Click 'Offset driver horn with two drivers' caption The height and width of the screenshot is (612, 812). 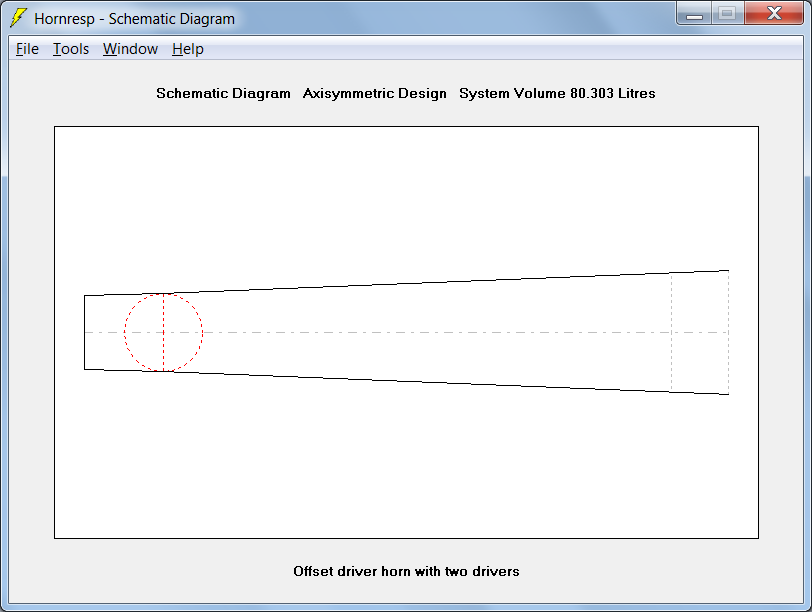pos(406,571)
